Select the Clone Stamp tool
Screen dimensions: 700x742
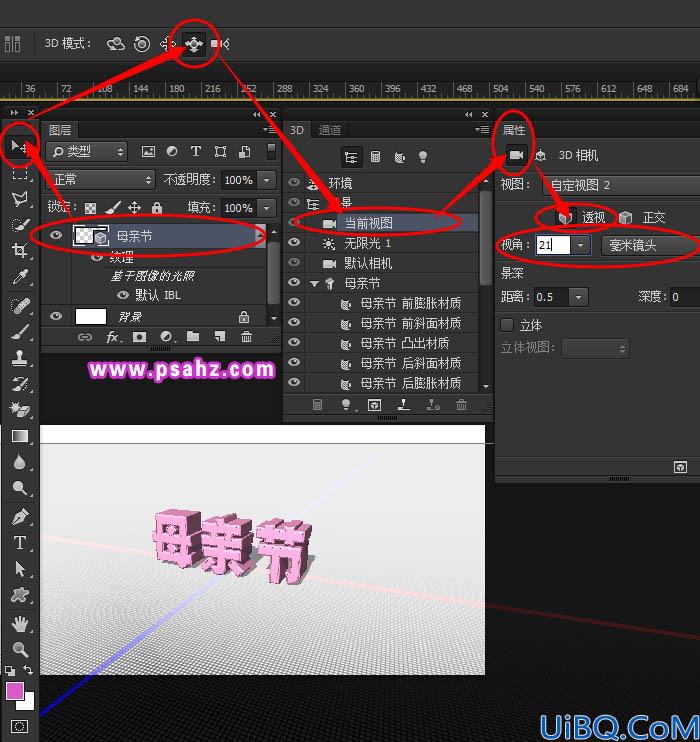19,358
